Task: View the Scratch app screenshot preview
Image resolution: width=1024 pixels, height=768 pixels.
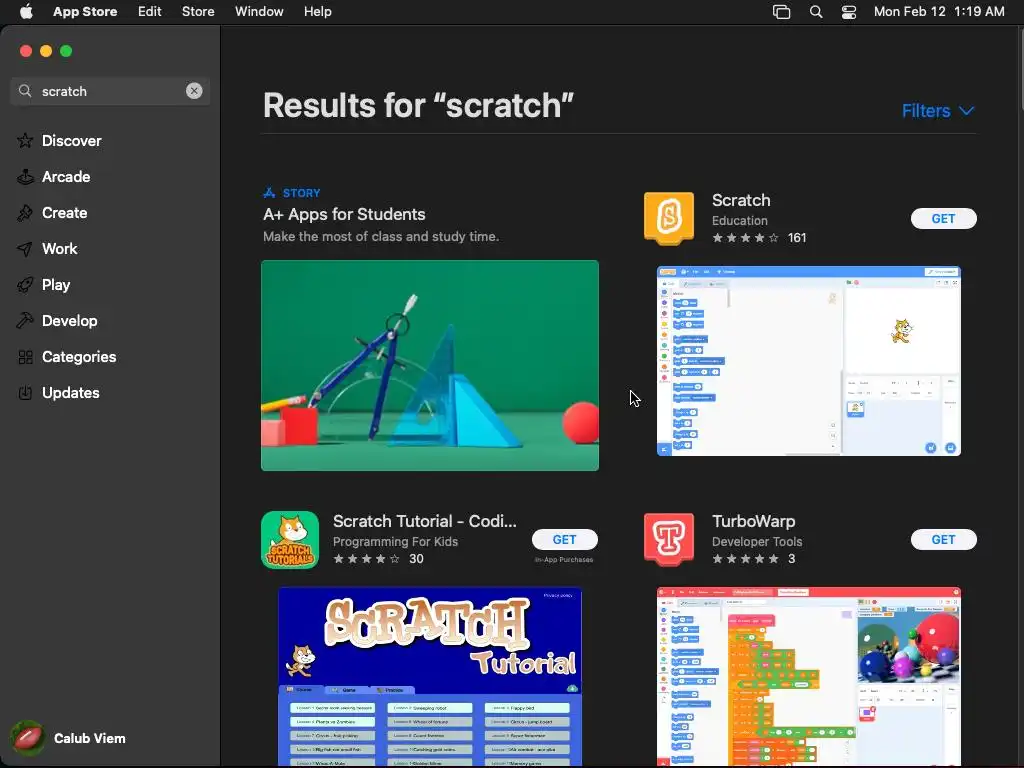Action: point(808,361)
